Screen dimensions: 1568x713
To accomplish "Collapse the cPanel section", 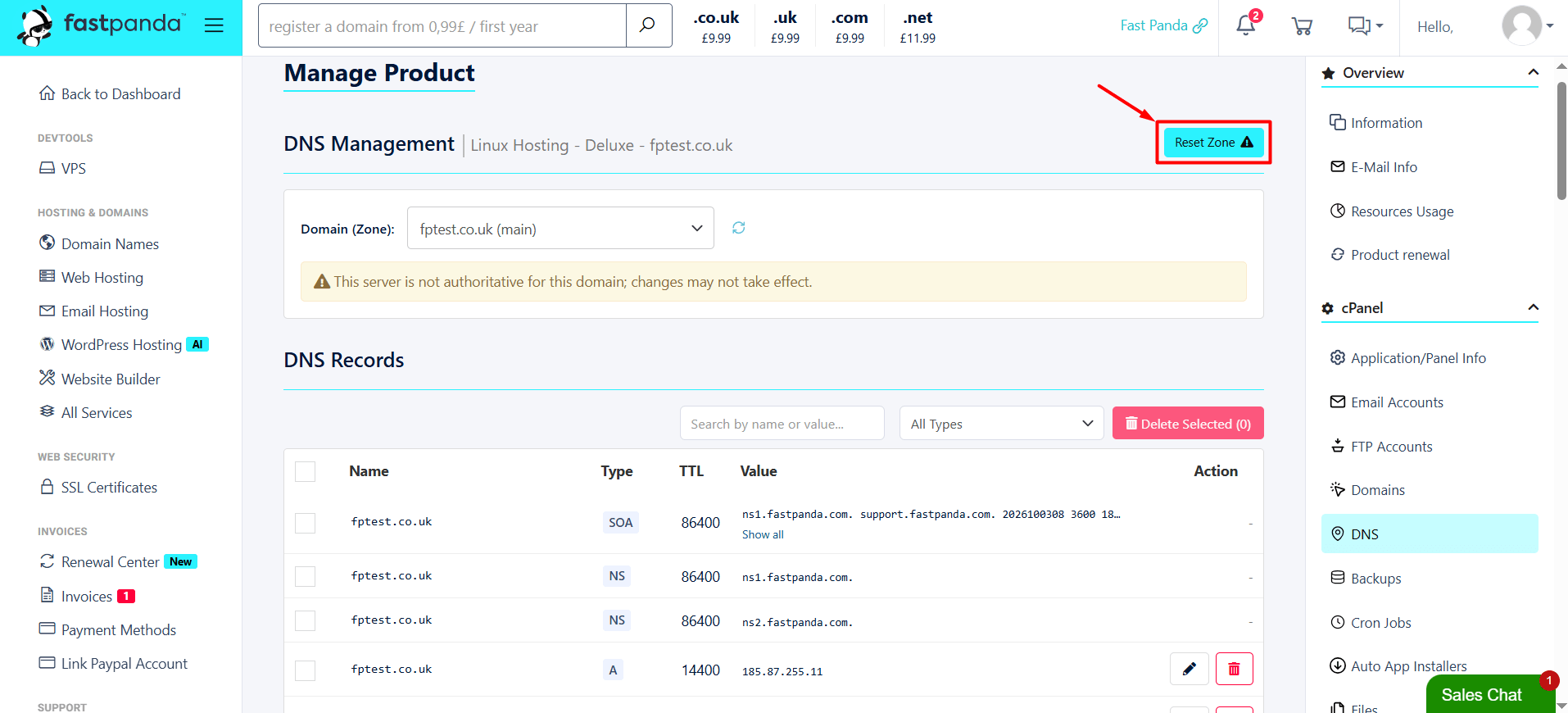I will coord(1533,307).
